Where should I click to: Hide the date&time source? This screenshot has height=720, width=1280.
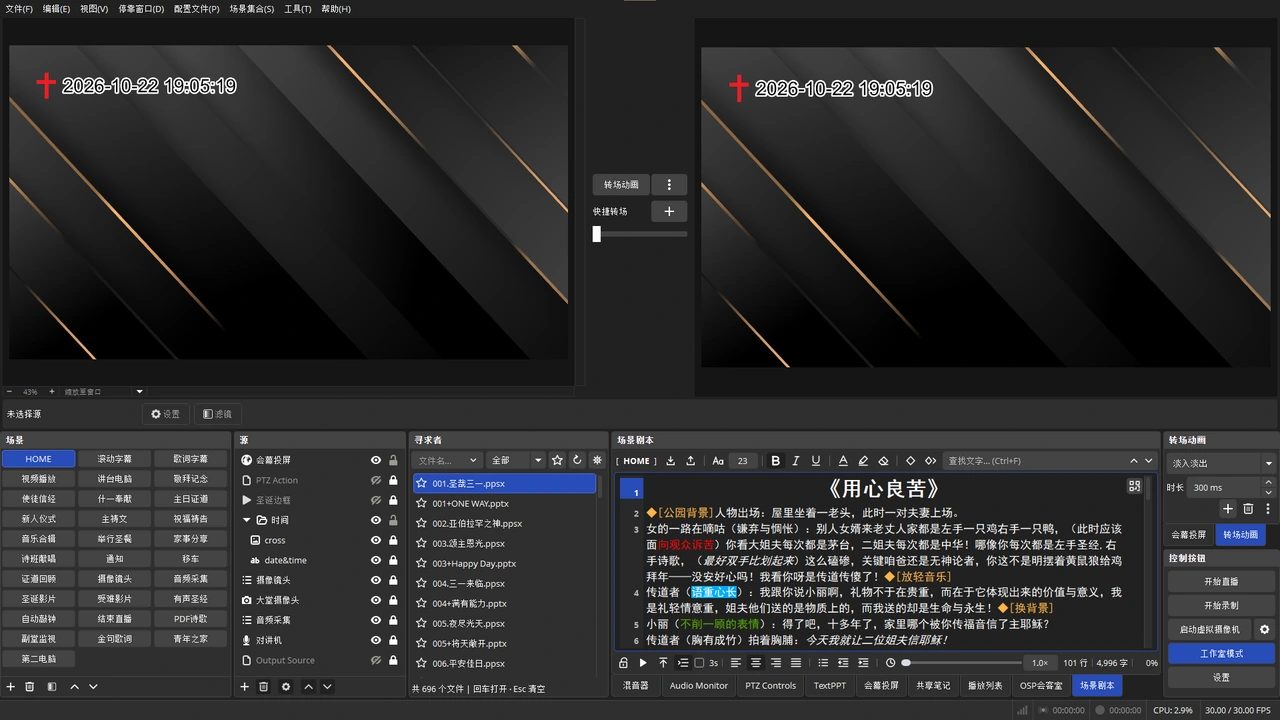coord(376,560)
